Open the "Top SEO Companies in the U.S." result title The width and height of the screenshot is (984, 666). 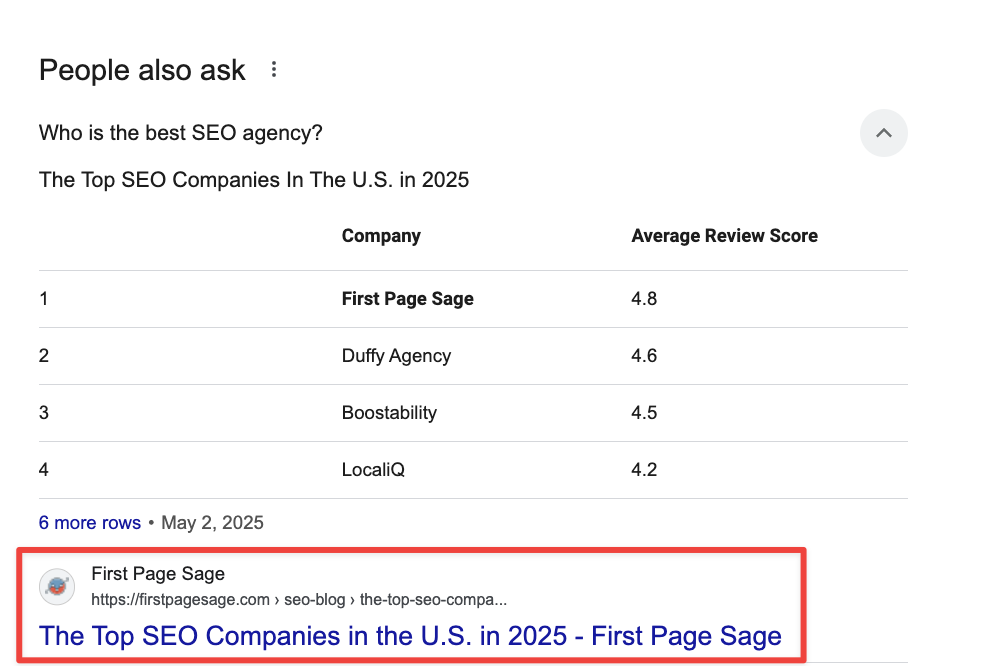[410, 636]
